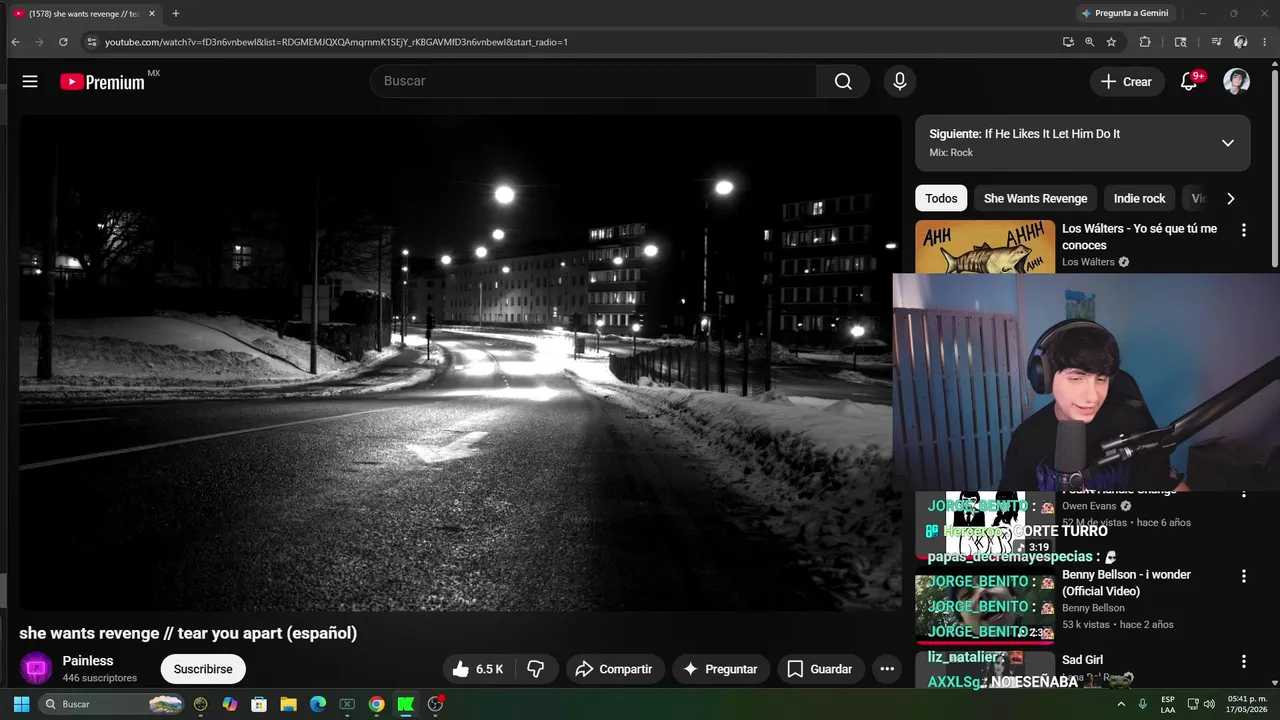Screen dimensions: 1280x720
Task: Show more filter chips with right arrow
Action: pos(1230,198)
